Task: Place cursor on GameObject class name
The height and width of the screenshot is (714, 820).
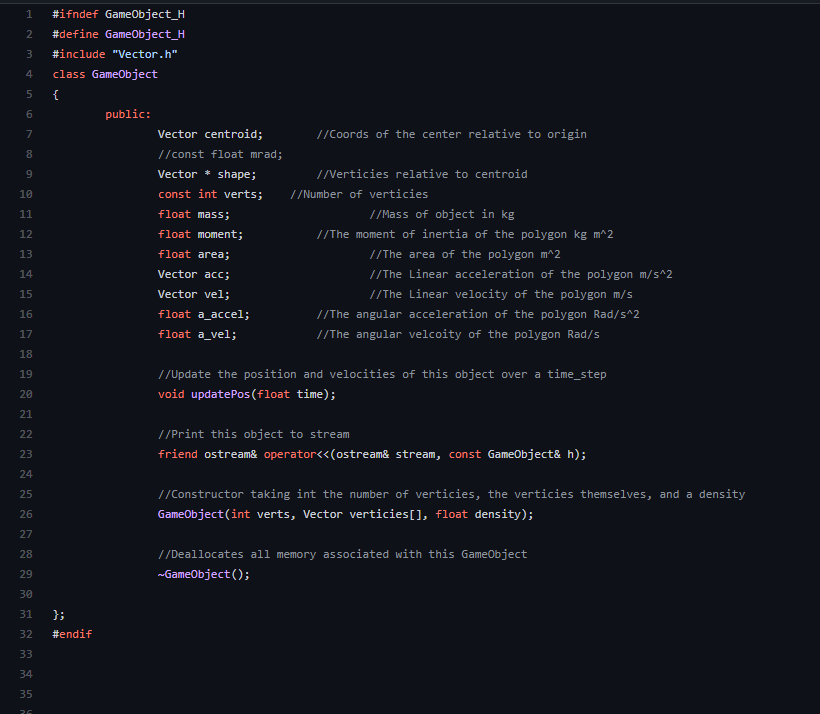Action: [x=124, y=74]
